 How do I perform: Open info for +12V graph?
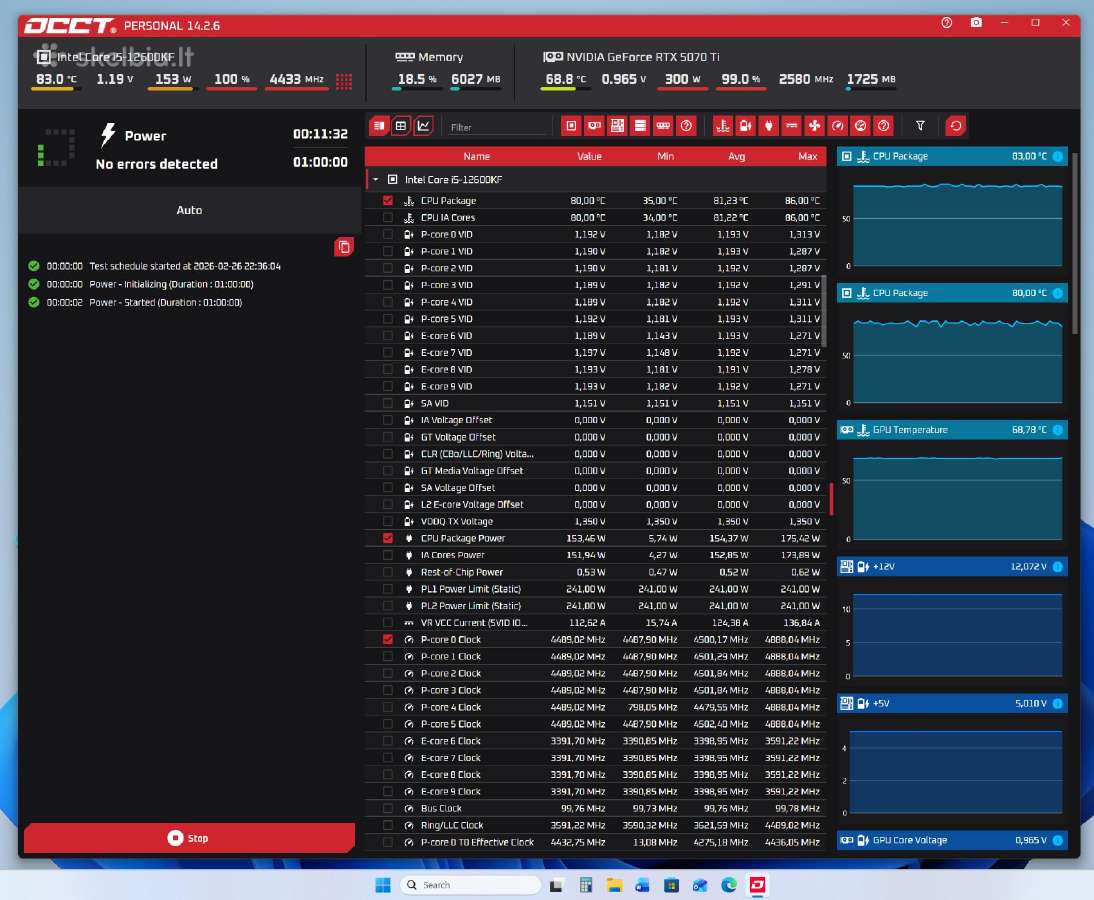1058,567
